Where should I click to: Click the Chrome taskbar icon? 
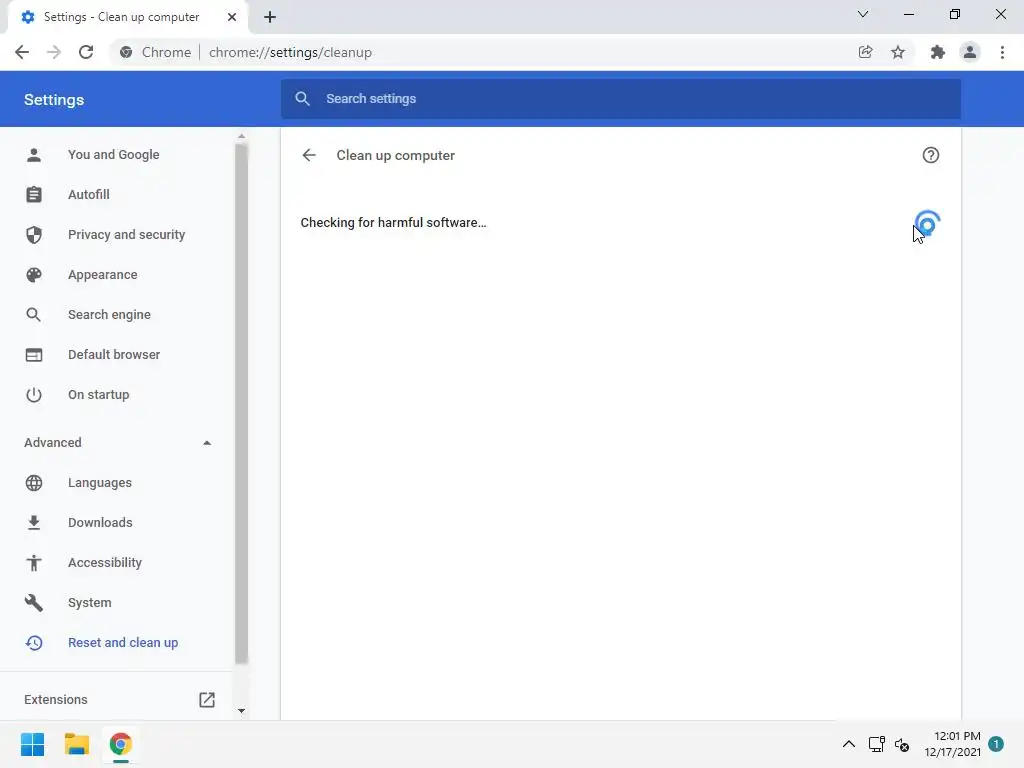(121, 744)
